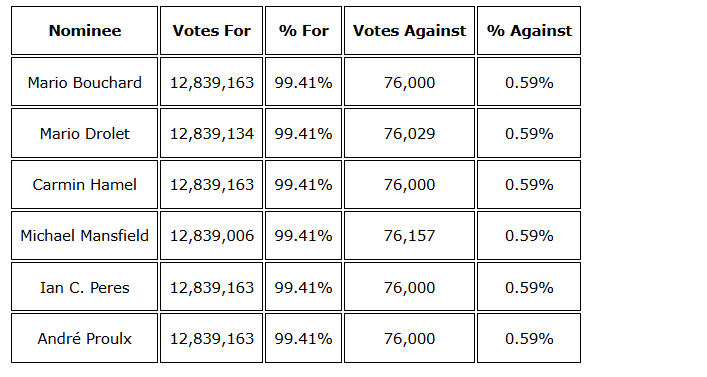The width and height of the screenshot is (707, 377).
Task: Click Carmin Hamel's 12,839,163 votes cell
Action: coord(211,184)
